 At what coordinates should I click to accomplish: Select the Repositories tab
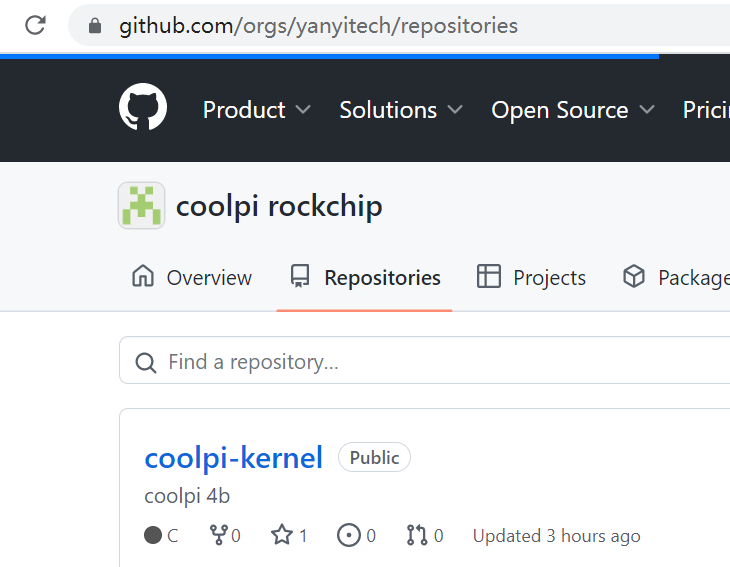tap(365, 277)
